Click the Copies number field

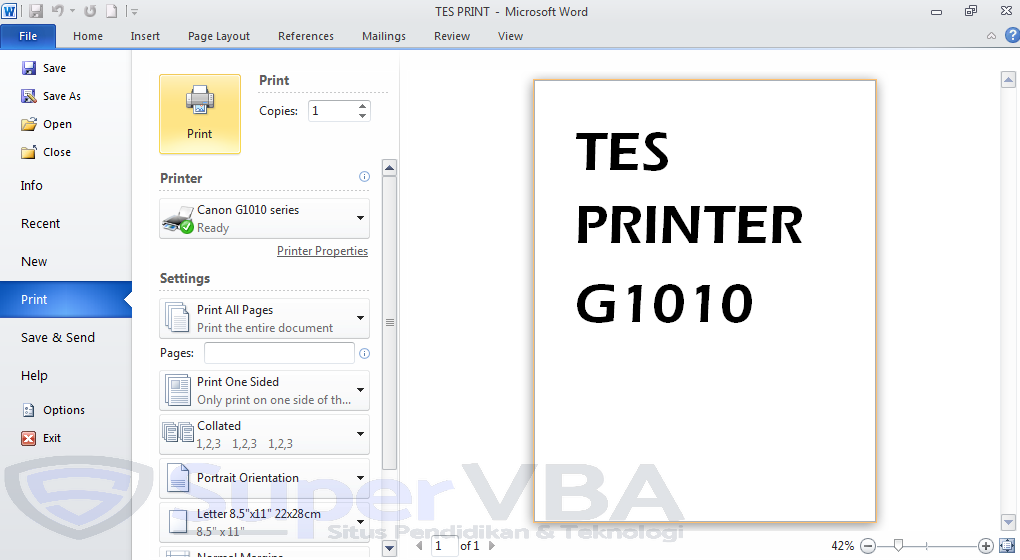click(332, 111)
